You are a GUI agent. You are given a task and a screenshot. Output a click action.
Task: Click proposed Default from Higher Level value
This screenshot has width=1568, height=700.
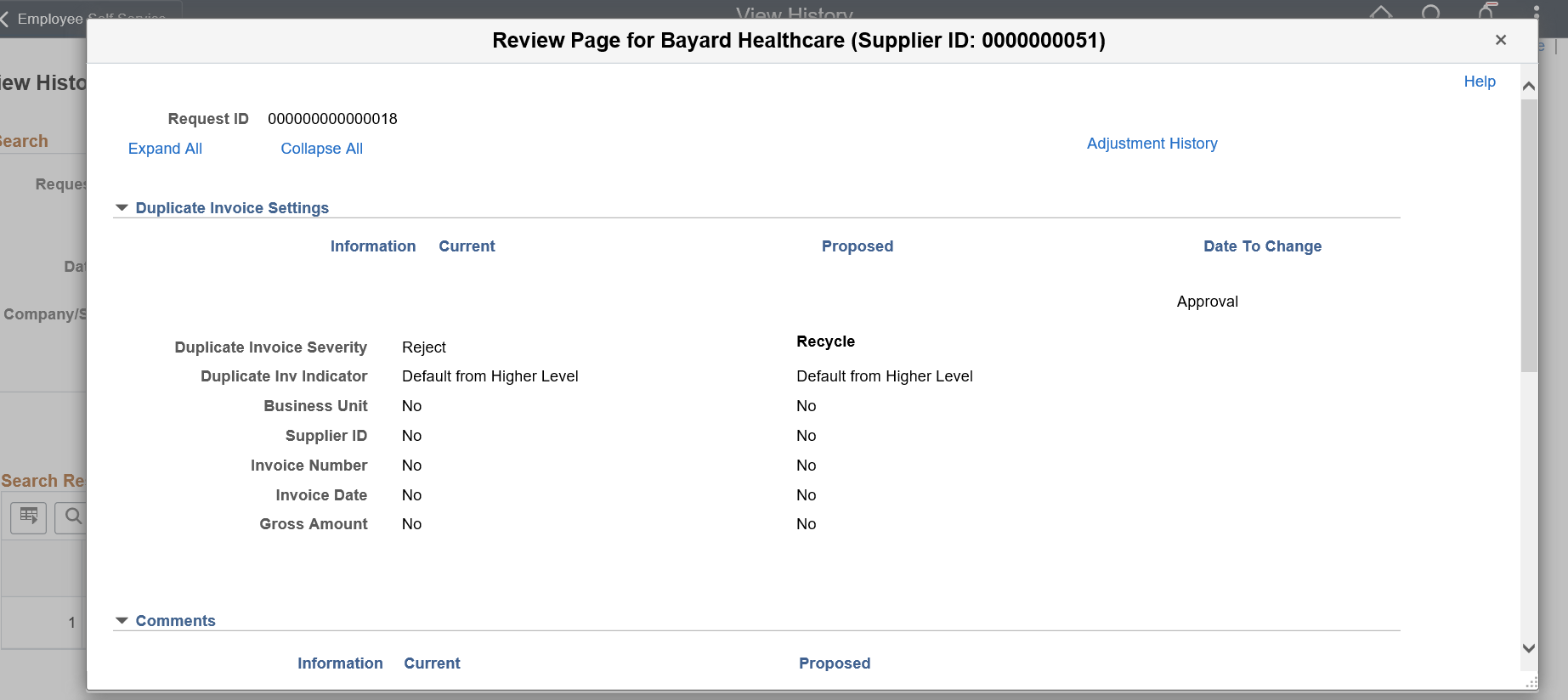(884, 376)
